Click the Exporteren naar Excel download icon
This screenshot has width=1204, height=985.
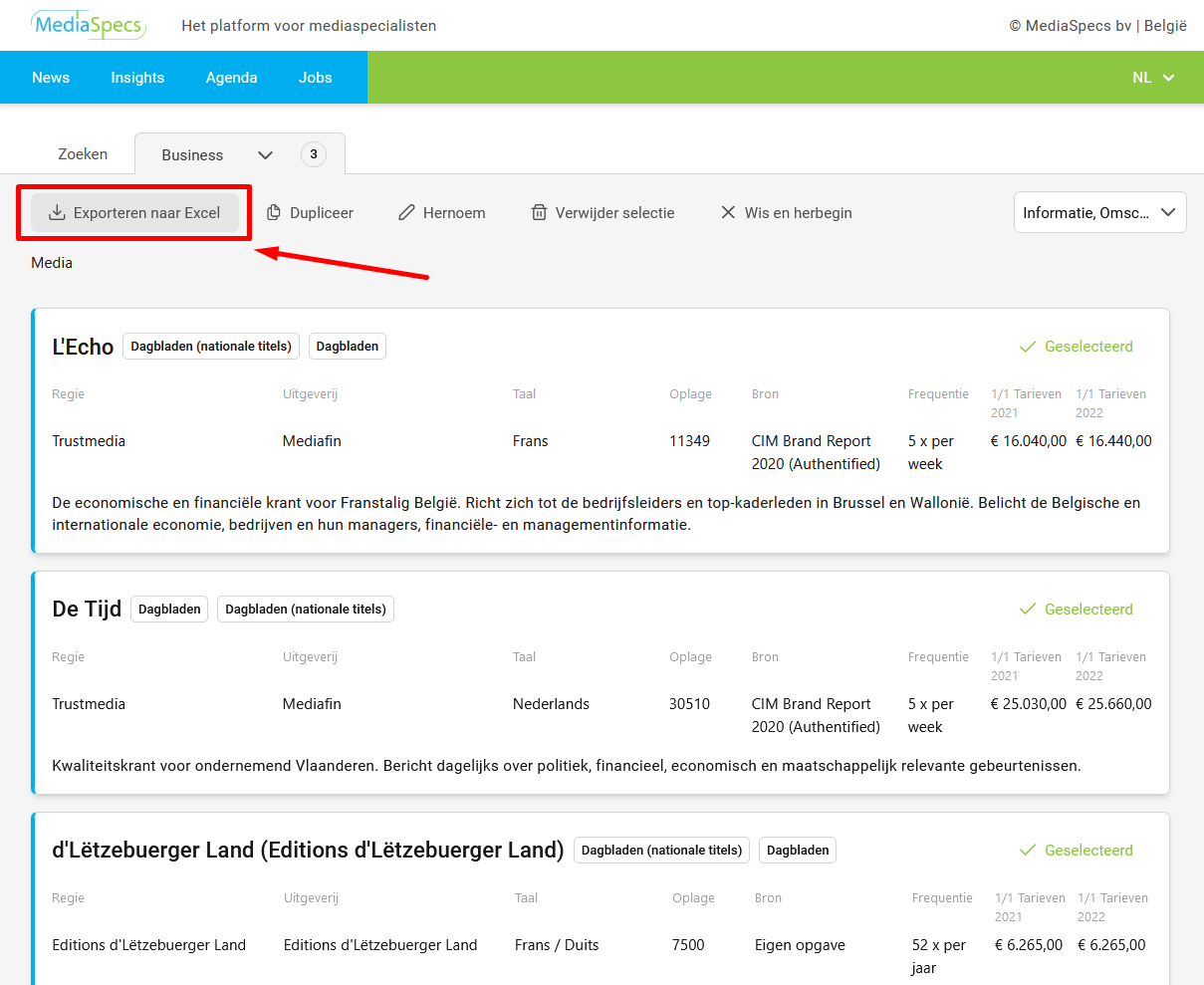click(57, 212)
